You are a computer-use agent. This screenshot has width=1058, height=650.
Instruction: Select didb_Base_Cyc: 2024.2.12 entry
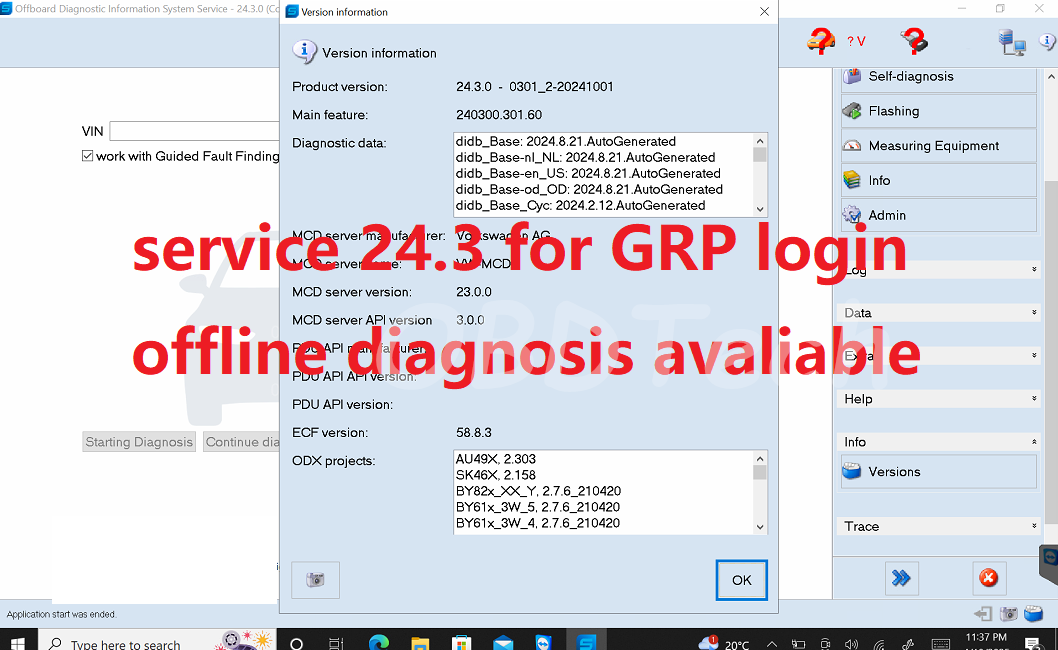tap(580, 205)
